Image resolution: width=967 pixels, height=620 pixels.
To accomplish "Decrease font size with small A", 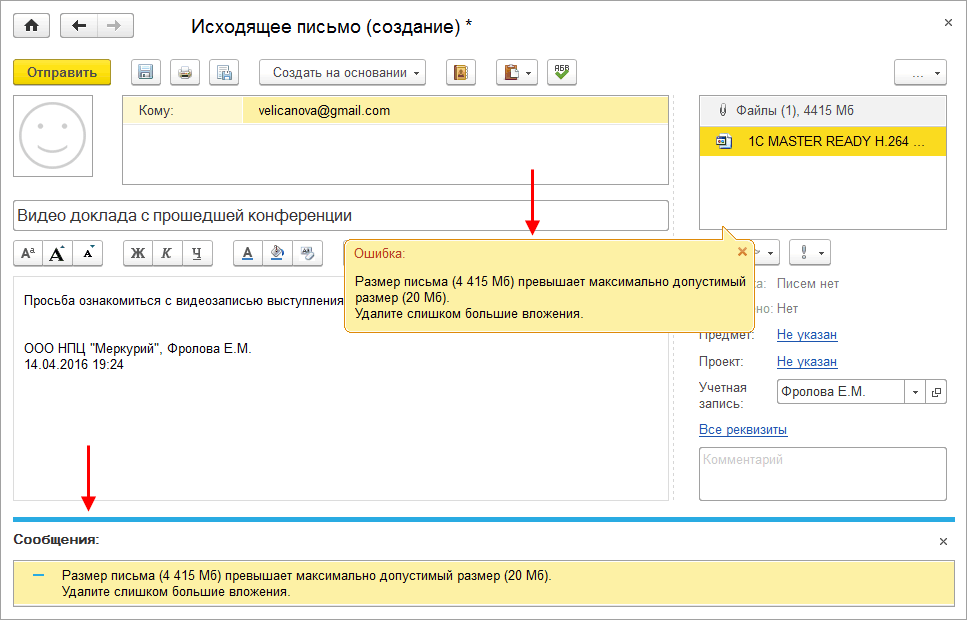I will pyautogui.click(x=88, y=253).
